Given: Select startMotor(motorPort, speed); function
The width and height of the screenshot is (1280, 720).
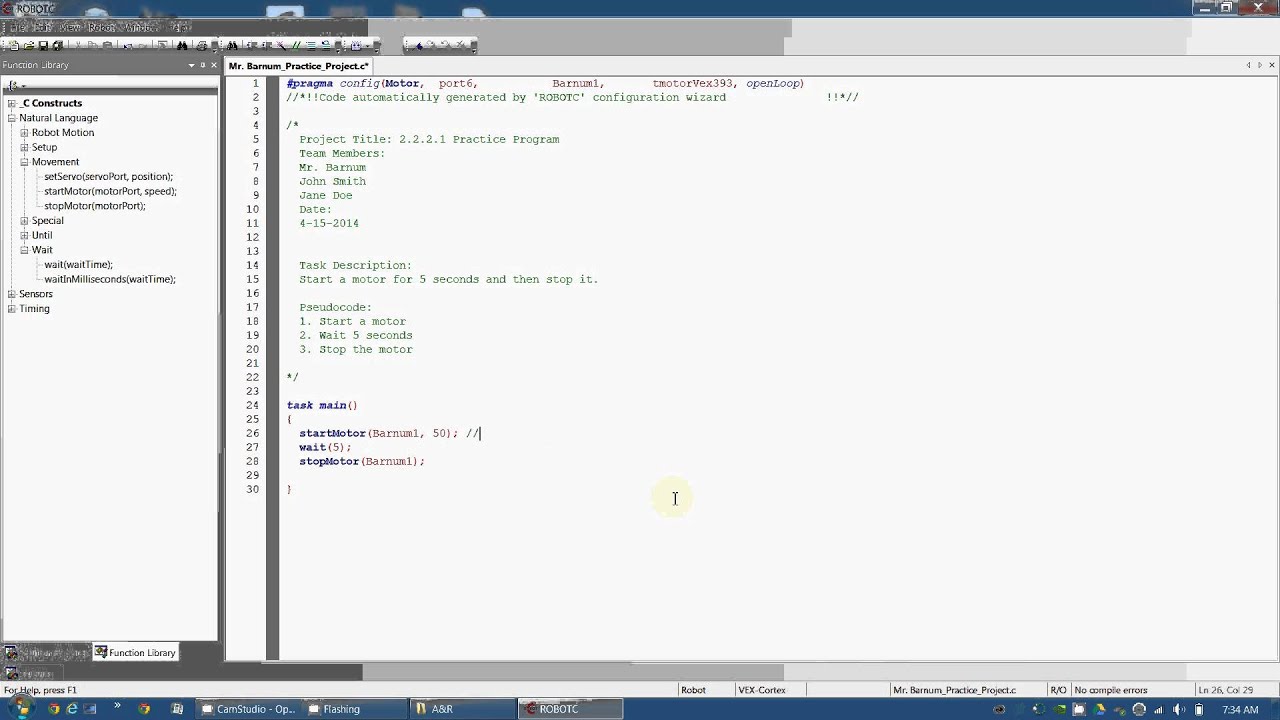Looking at the screenshot, I should (110, 191).
